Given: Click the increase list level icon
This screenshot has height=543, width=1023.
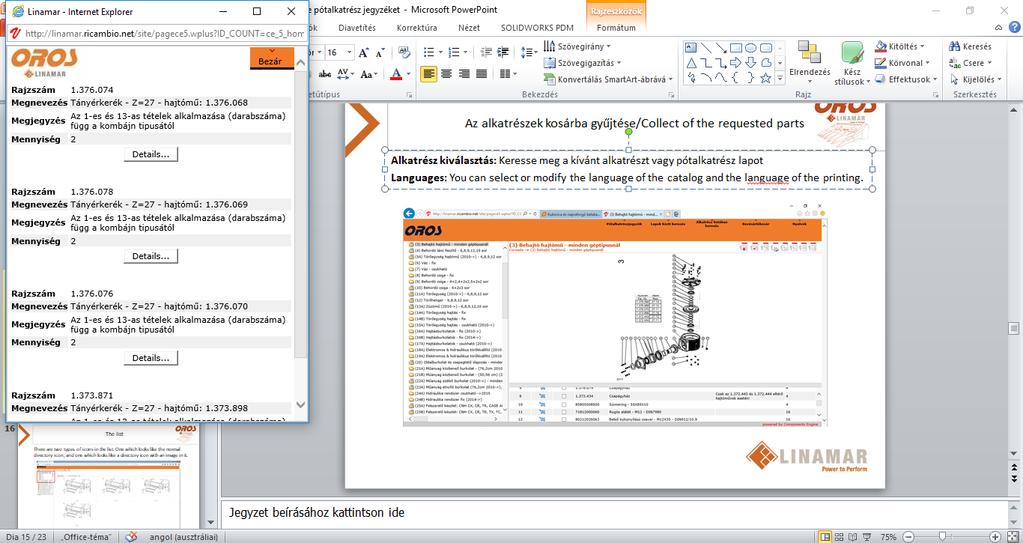Looking at the screenshot, I should [x=503, y=52].
